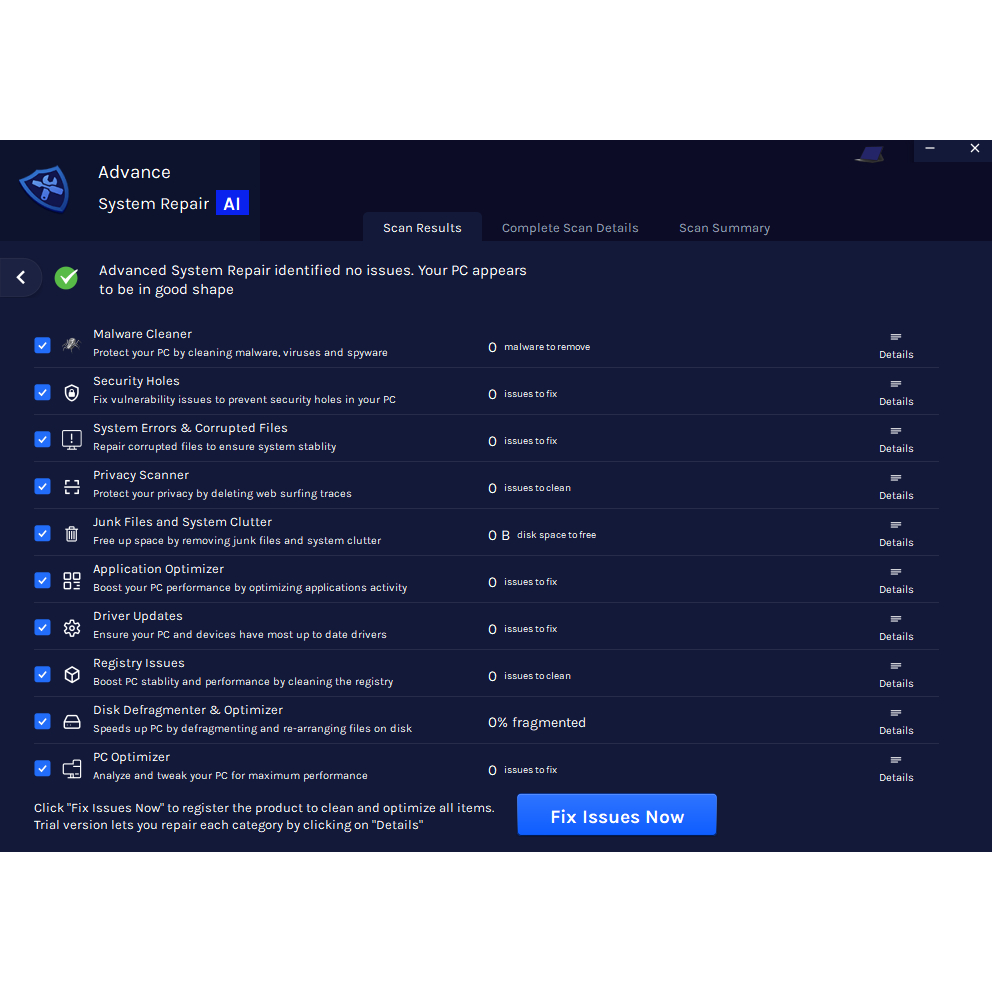Show Details for Disk Defragmenter & Optimizer
Screen dimensions: 992x992
[896, 721]
